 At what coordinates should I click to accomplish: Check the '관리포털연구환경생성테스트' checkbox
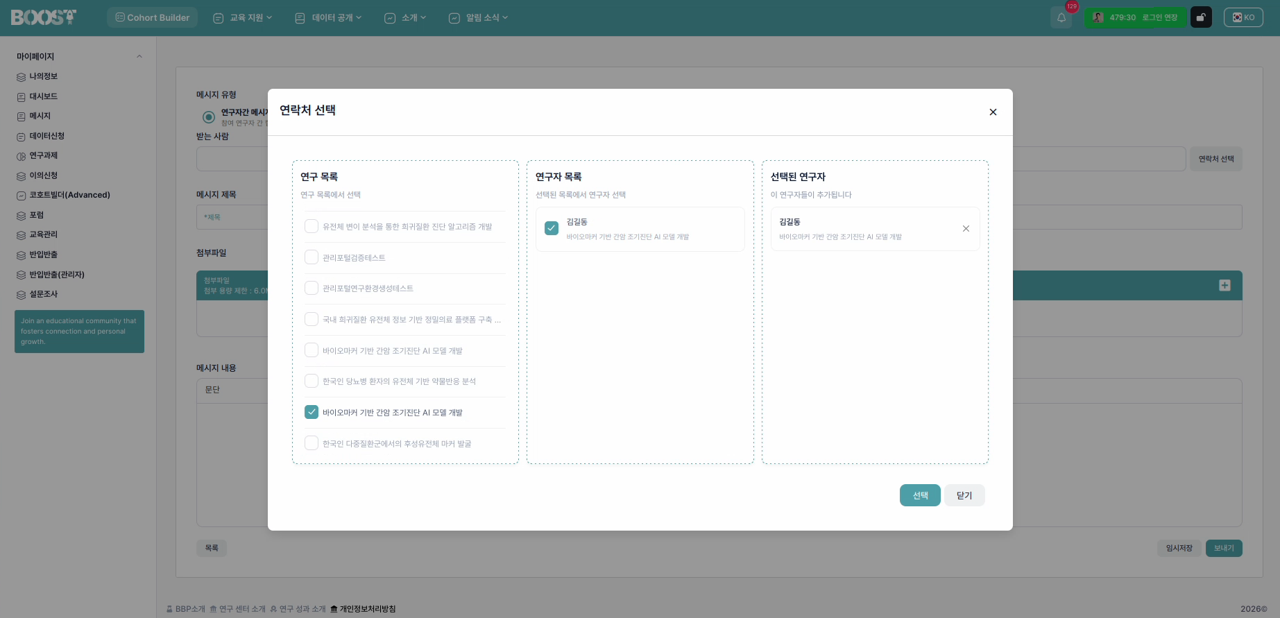(x=311, y=288)
